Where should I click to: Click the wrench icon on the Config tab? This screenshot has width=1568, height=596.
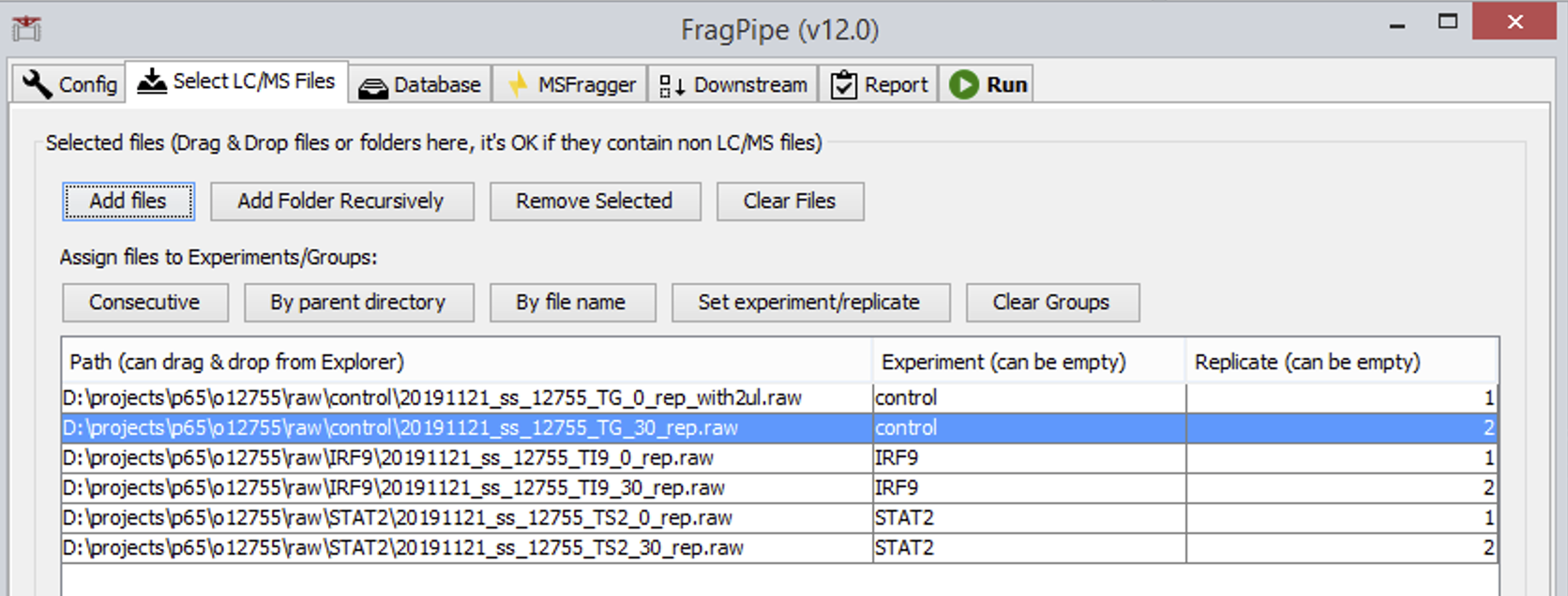36,82
